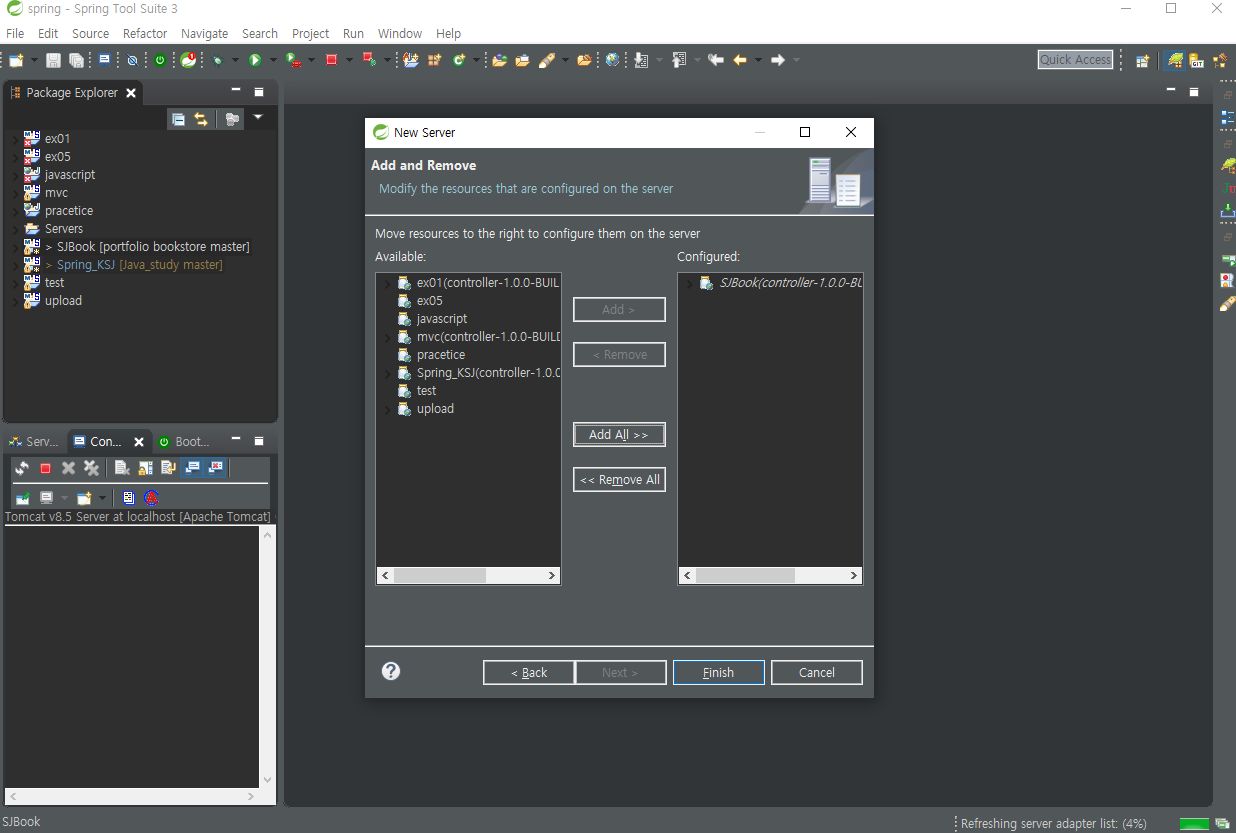Switch to the Boot Dashboard view tab

click(184, 441)
